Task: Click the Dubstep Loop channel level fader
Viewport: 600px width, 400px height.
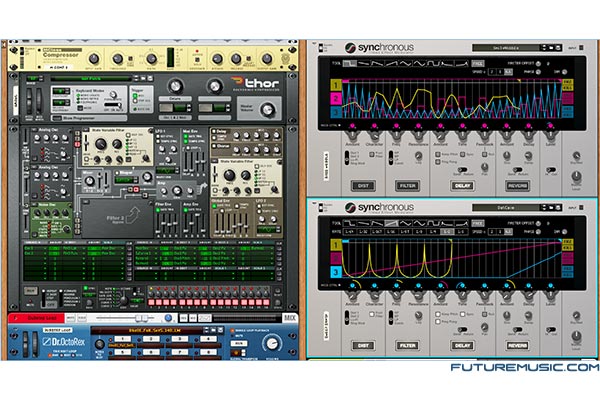Action: coord(140,318)
